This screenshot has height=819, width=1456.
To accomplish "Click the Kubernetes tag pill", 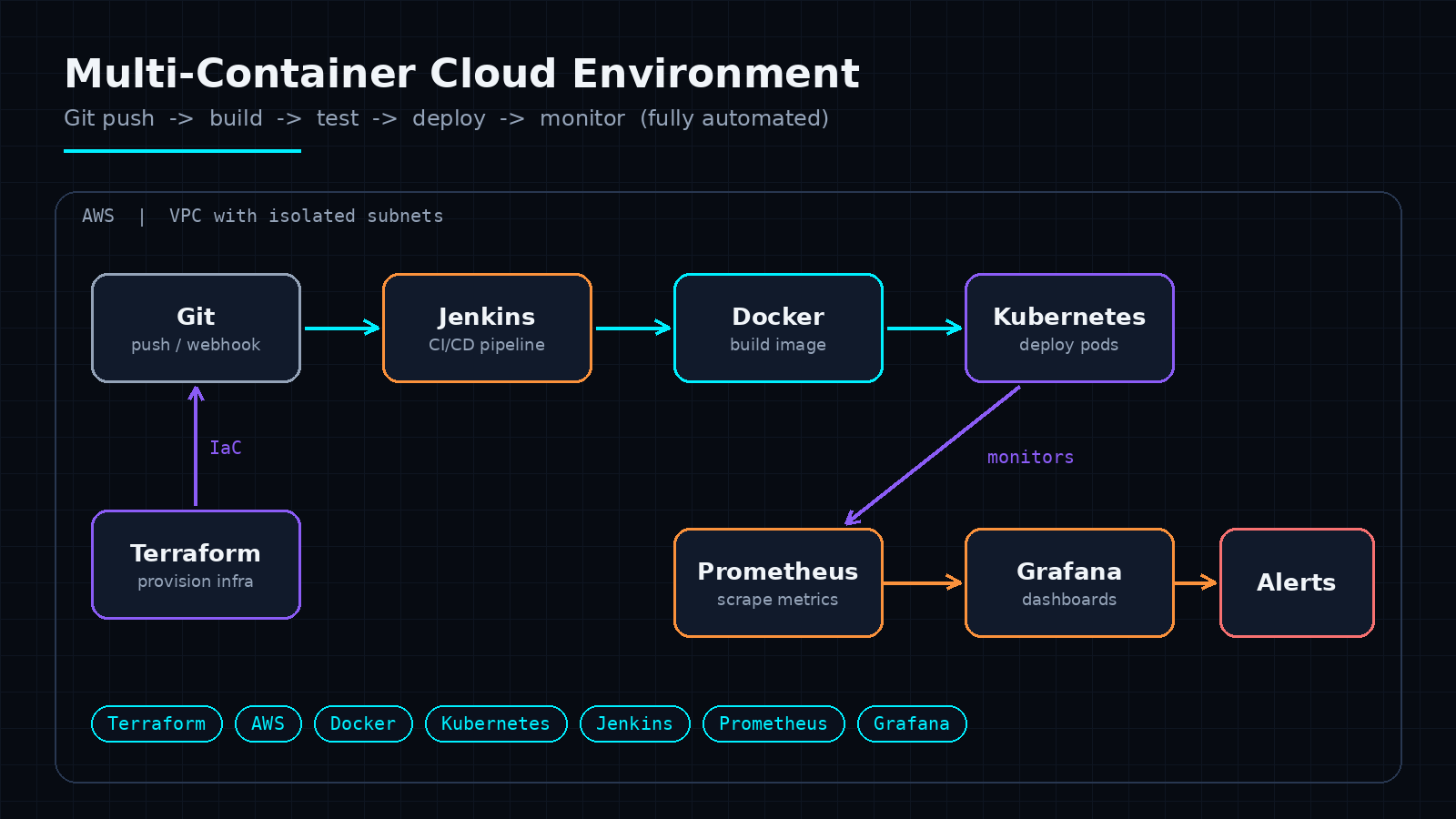I will point(496,723).
